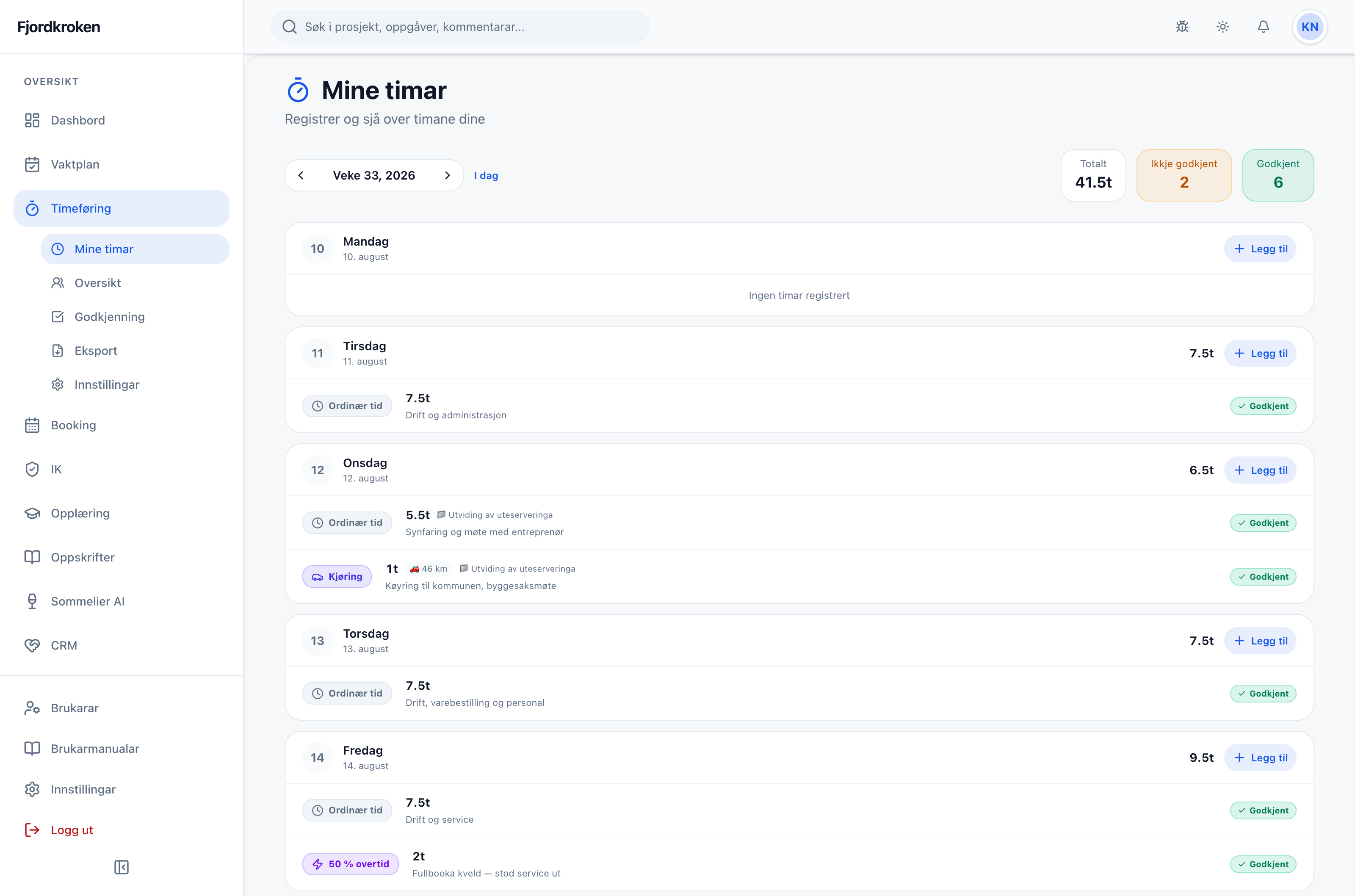The height and width of the screenshot is (896, 1355).
Task: Click the Totalt 41.5t card
Action: (x=1093, y=175)
